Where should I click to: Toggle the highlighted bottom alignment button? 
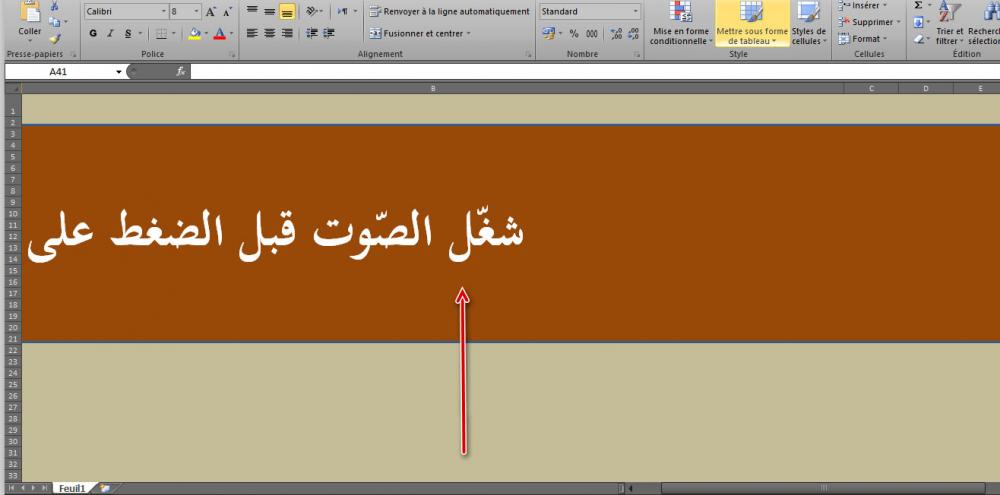tap(287, 11)
